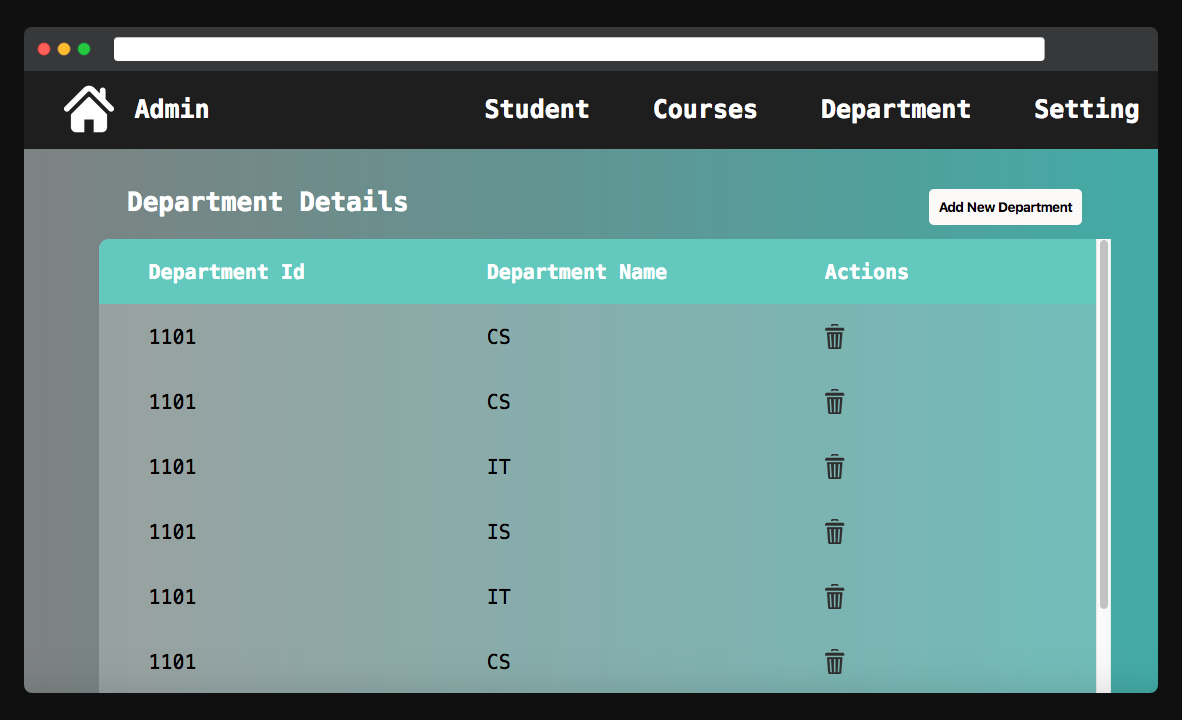This screenshot has height=720, width=1182.
Task: Delete the second CS row with the trash icon
Action: (x=835, y=402)
